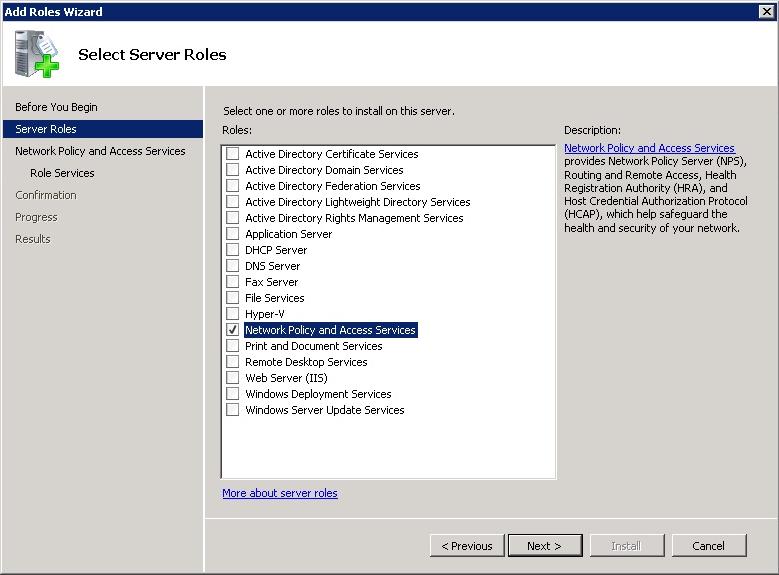Screen dimensions: 779x575
Task: Check Active Directory Certificate Services box
Action: 233,154
